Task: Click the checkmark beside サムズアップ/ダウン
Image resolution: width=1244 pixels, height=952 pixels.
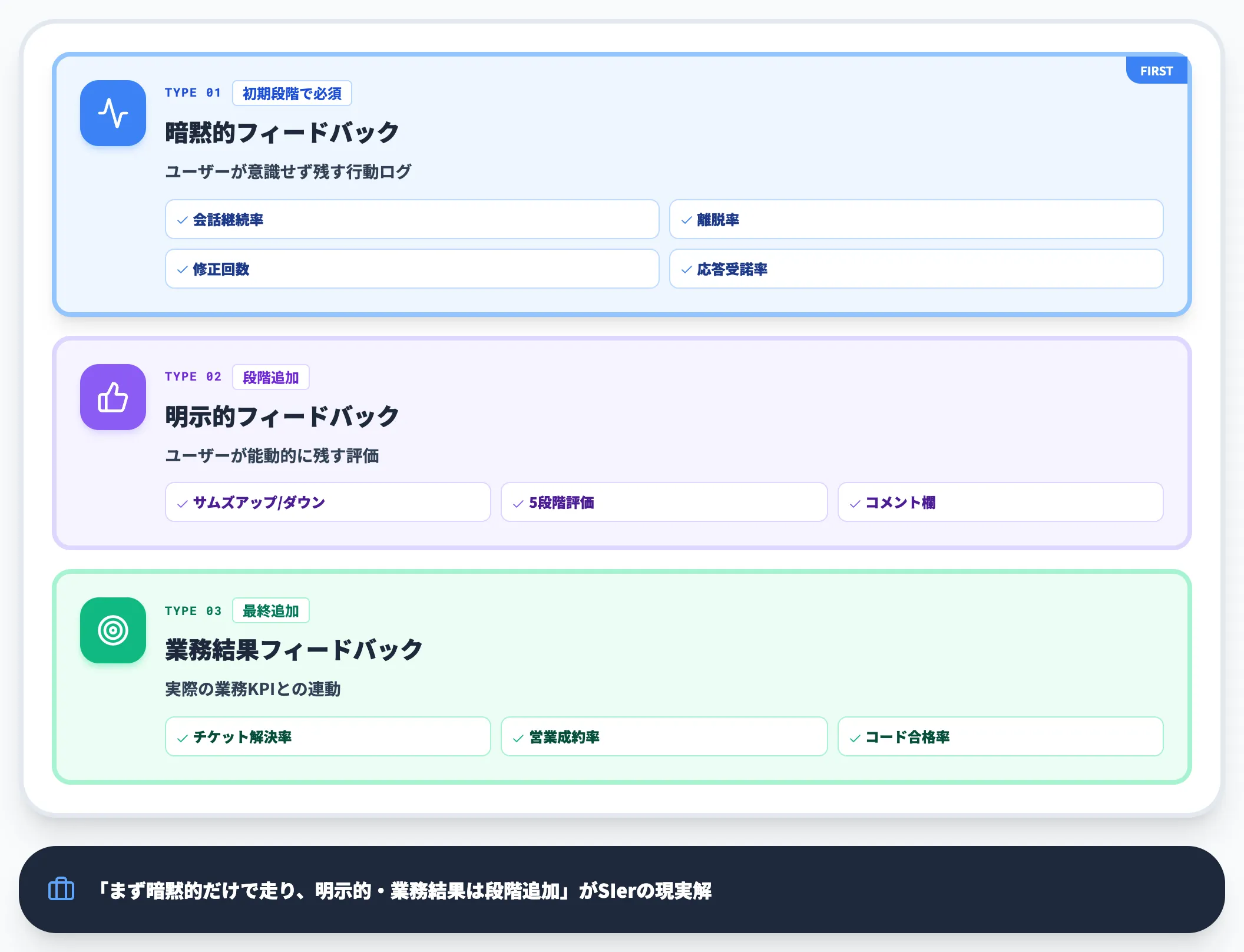Action: pyautogui.click(x=183, y=504)
